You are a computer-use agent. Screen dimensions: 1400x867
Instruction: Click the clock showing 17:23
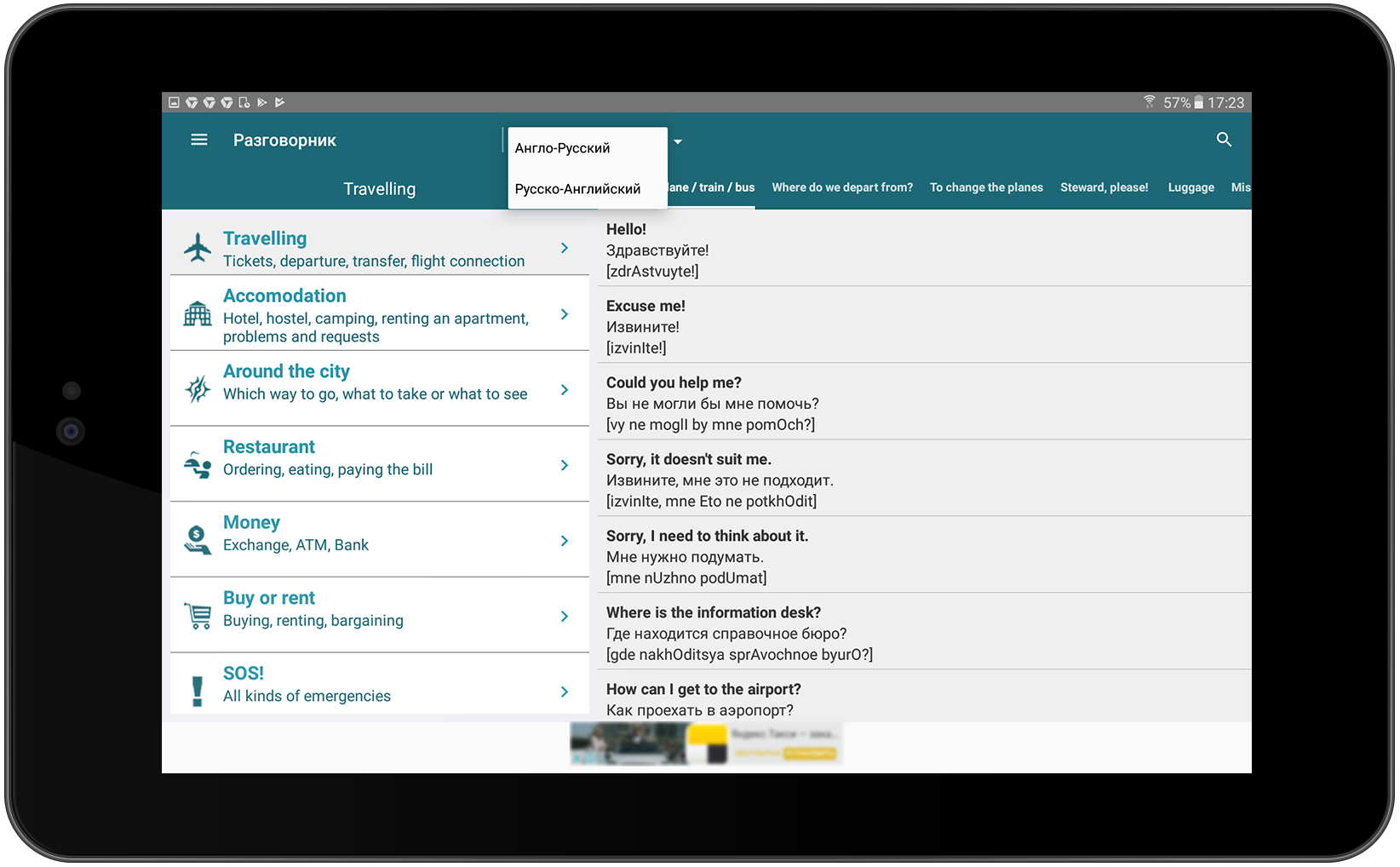coord(1225,103)
